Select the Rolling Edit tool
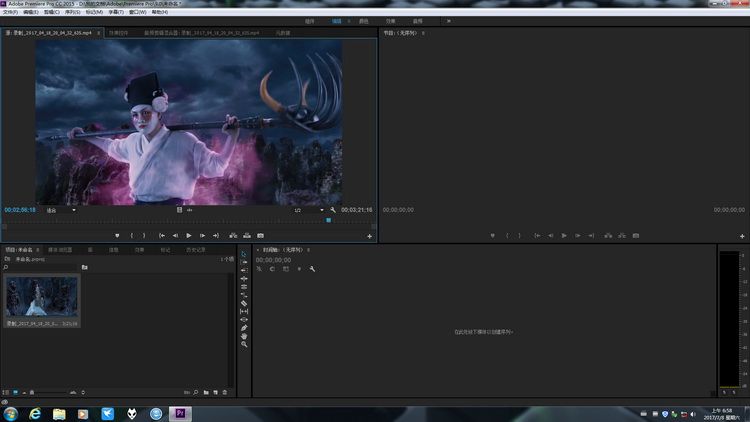Viewport: 750px width, 422px height. (244, 287)
